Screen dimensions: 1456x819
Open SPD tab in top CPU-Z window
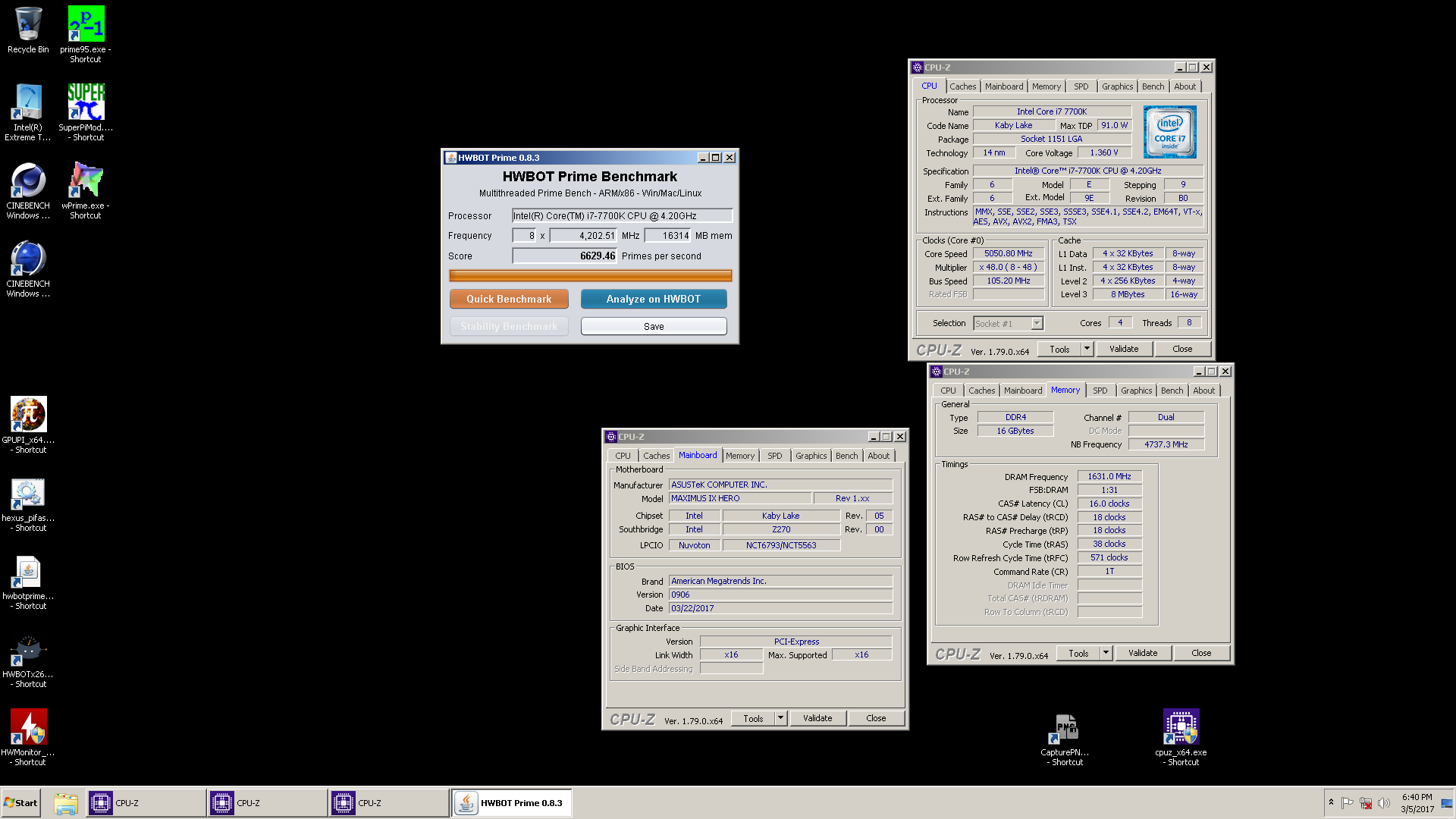point(1081,86)
